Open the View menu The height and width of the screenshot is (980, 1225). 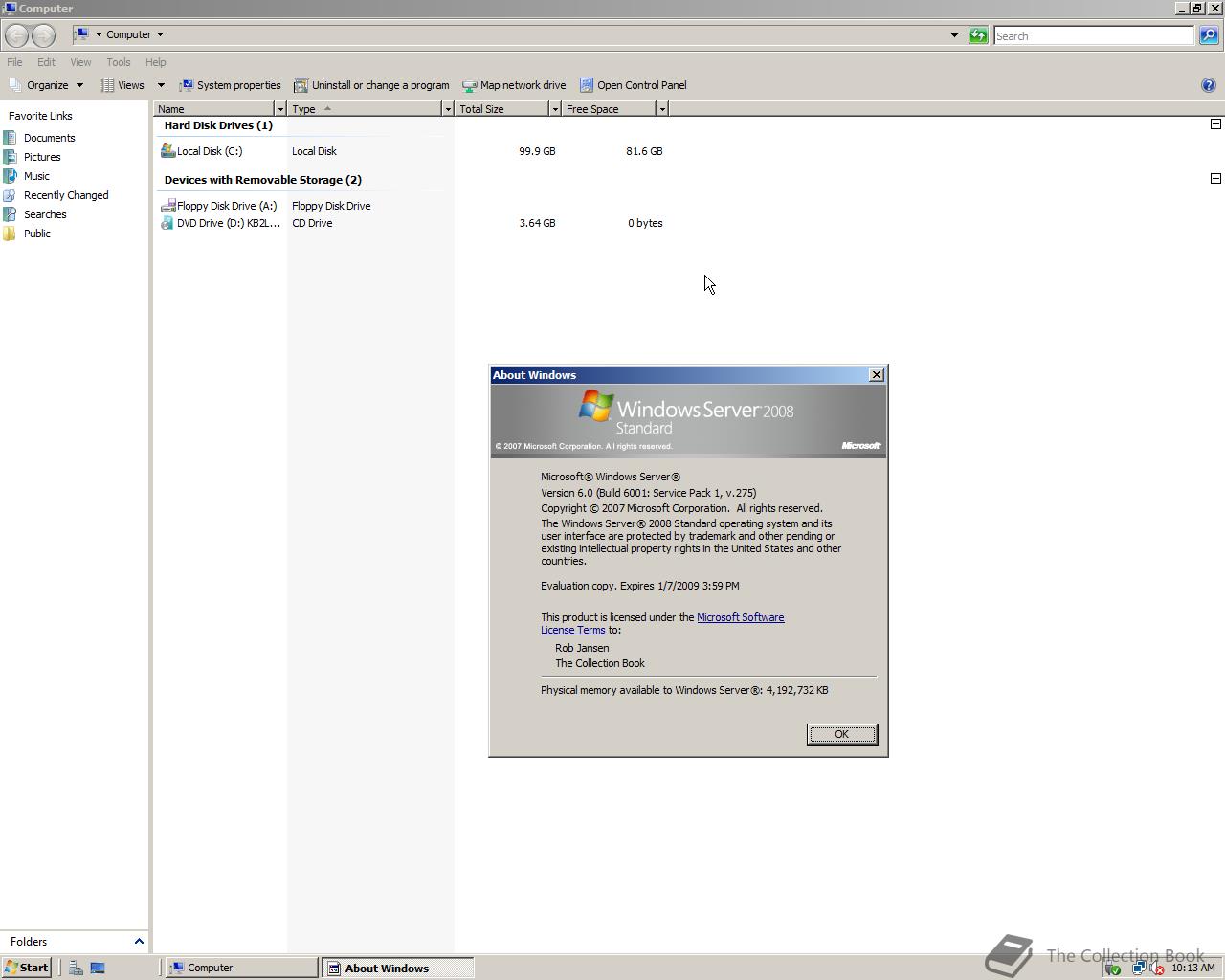(x=80, y=62)
